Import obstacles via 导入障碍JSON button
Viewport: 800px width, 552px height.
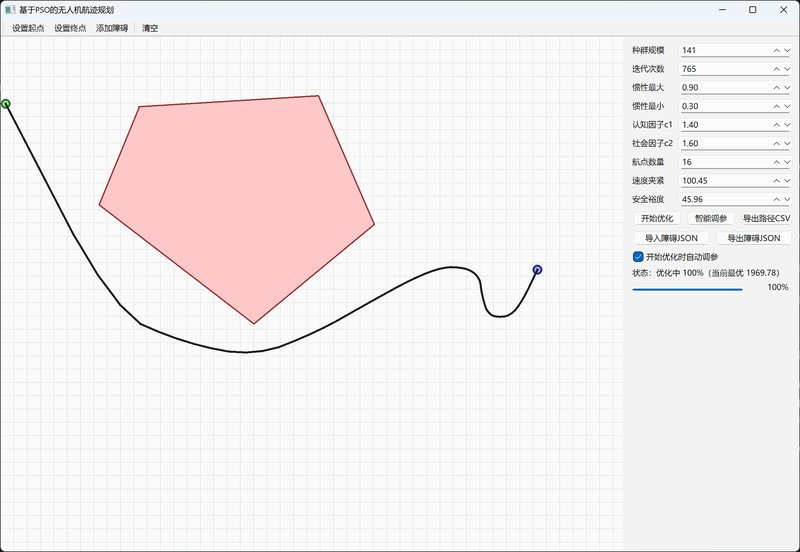[671, 238]
